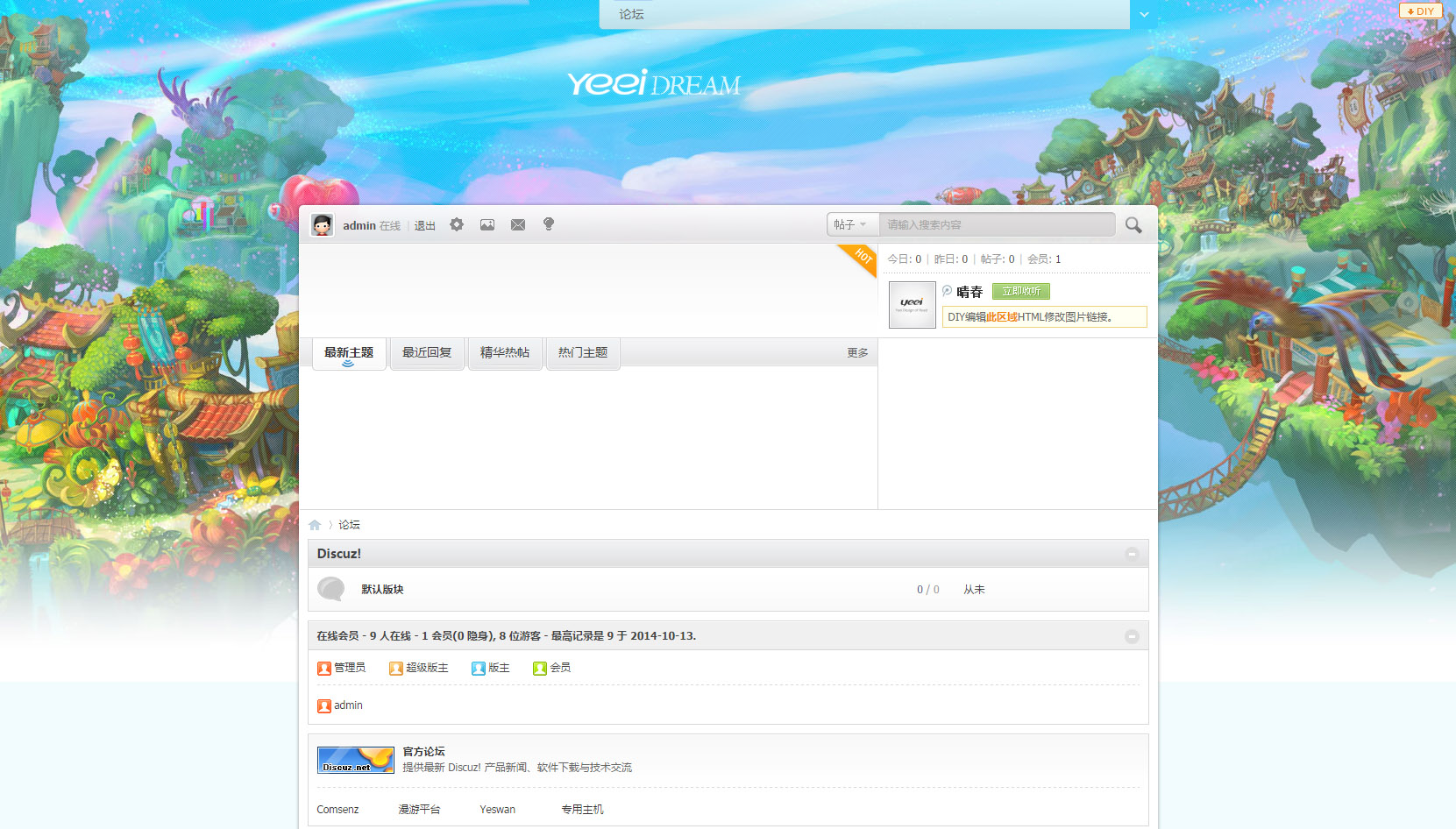Open the picture album icon
Image resolution: width=1456 pixels, height=829 pixels.
[x=487, y=225]
